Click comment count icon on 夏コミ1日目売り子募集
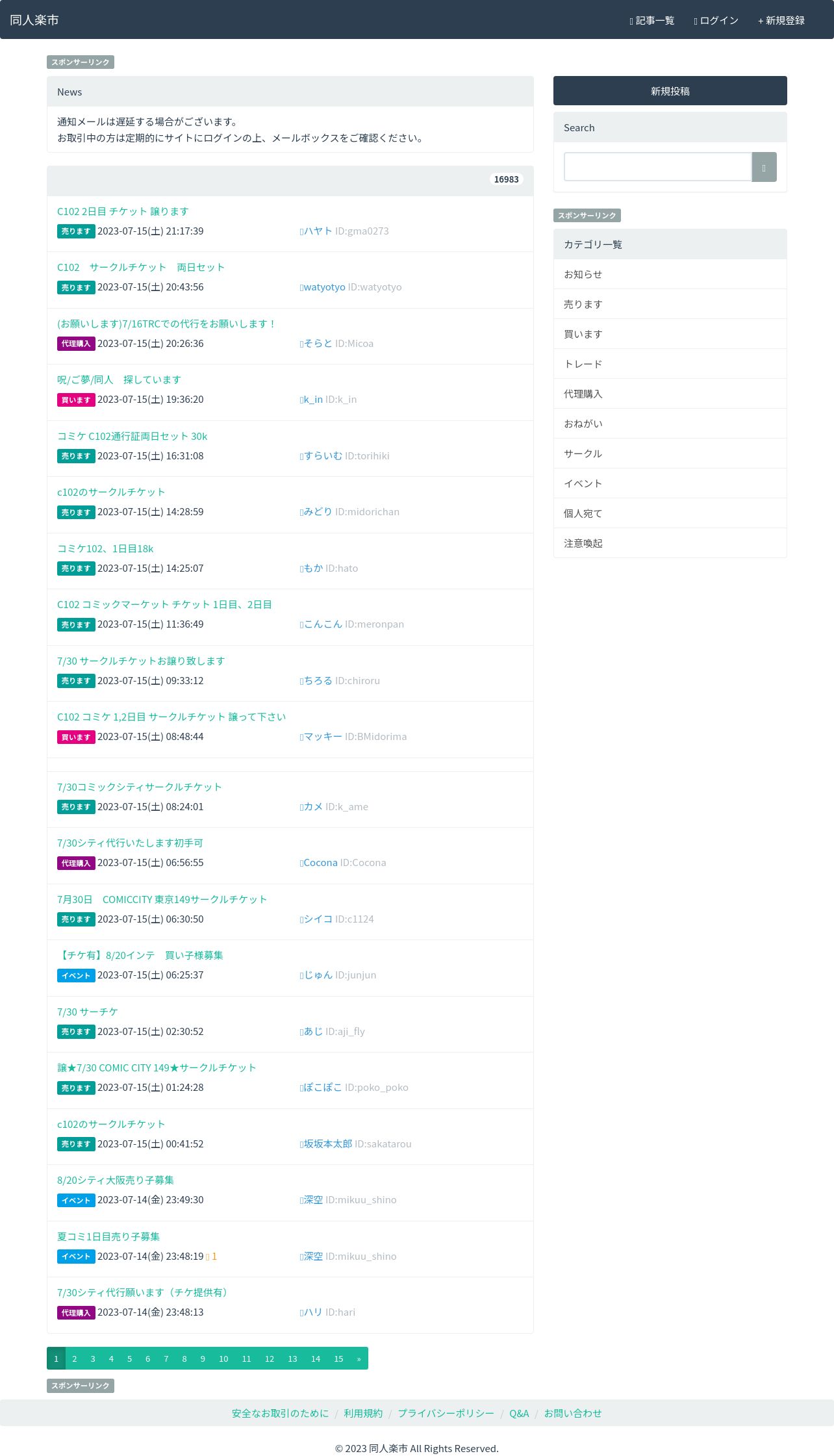The image size is (834, 1456). pos(211,1257)
